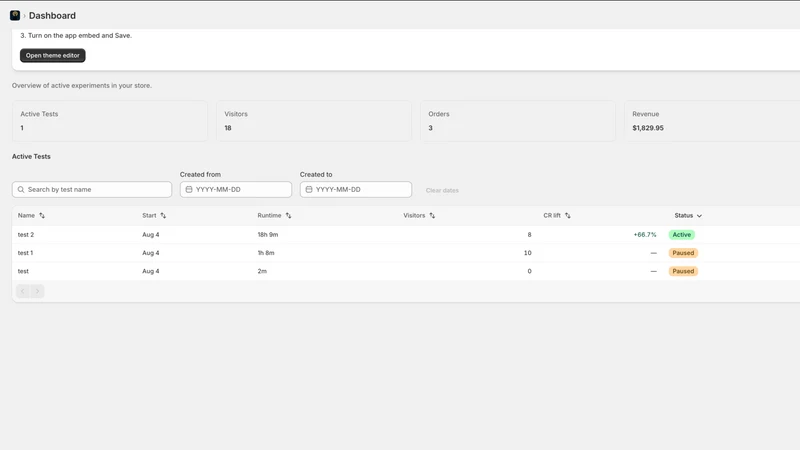Sort table by Start column arrows
This screenshot has height=450, width=800.
(163, 215)
